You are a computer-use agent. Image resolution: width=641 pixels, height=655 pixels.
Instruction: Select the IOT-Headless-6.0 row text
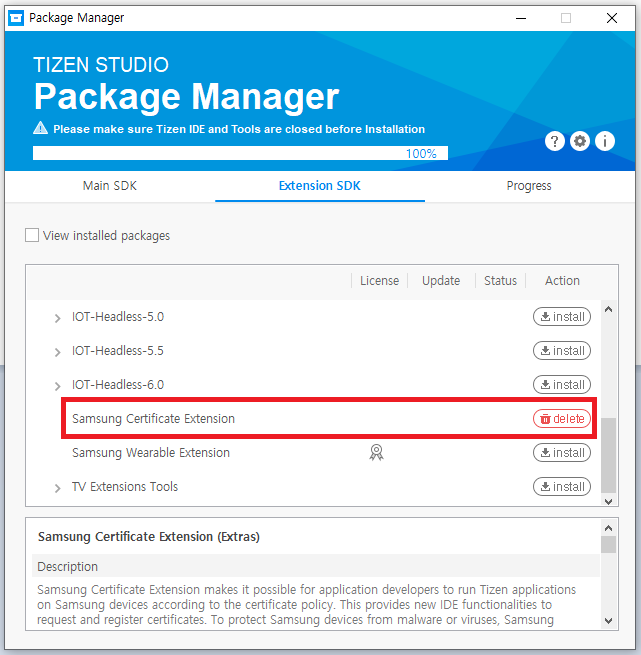click(x=118, y=384)
